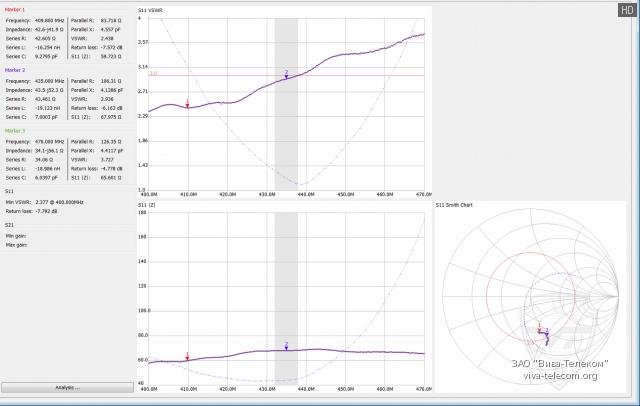Screen dimensions: 640x406
Task: Click the S11 Smith Chart title
Action: coord(456,204)
